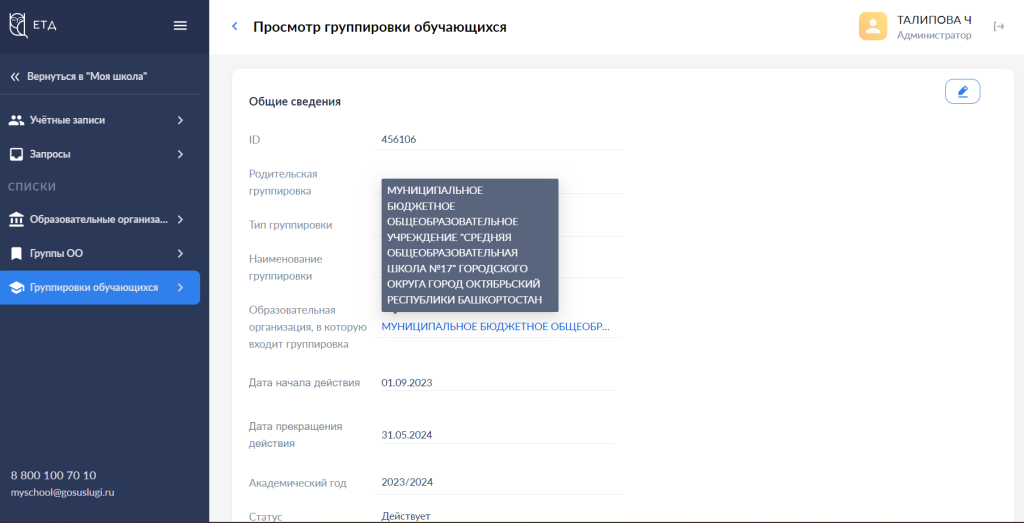Screen dimensions: 1024x523
Task: Click the inbox icon of Запросы
Action: pos(16,155)
